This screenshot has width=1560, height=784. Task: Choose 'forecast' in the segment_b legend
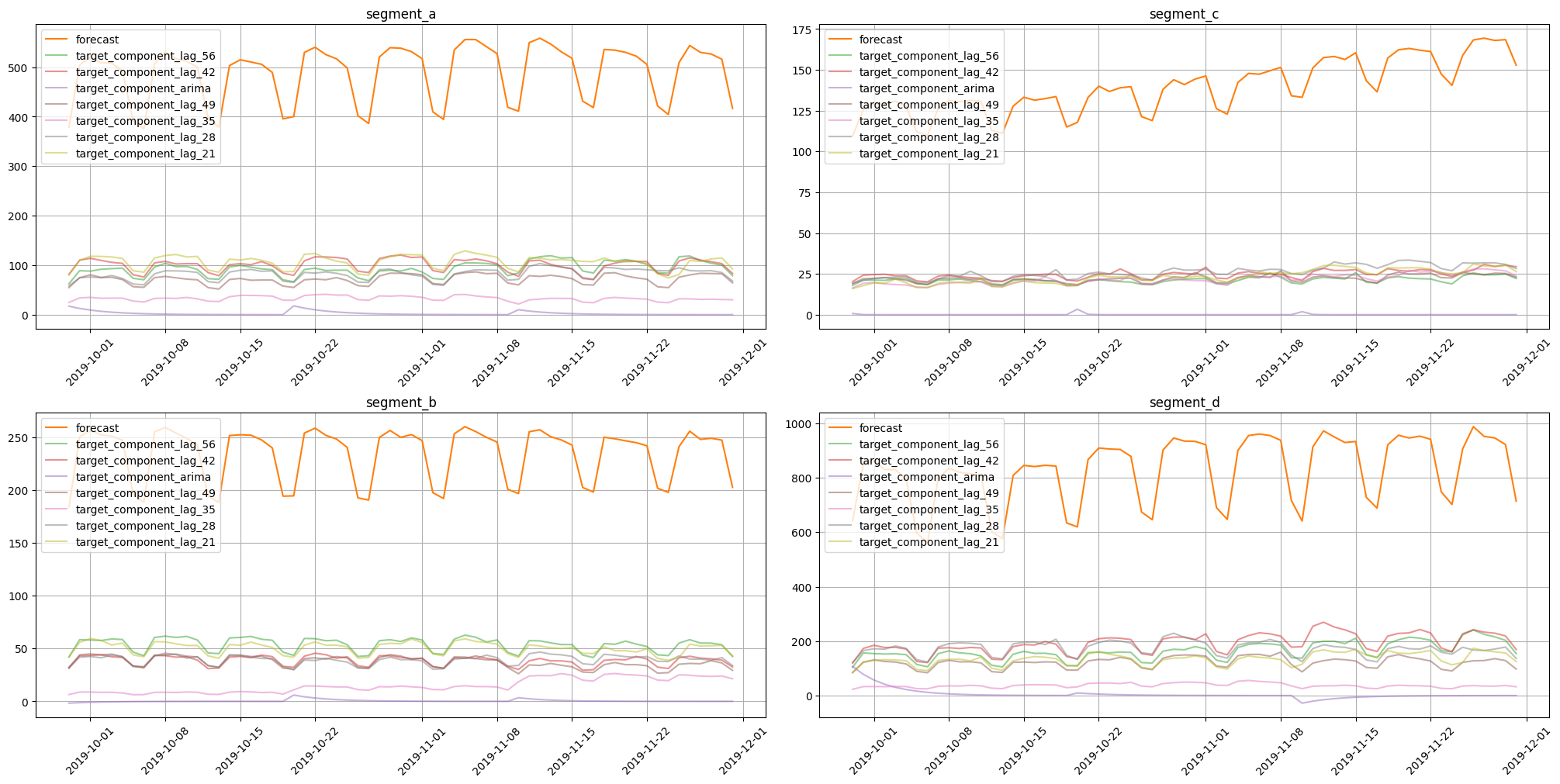97,428
